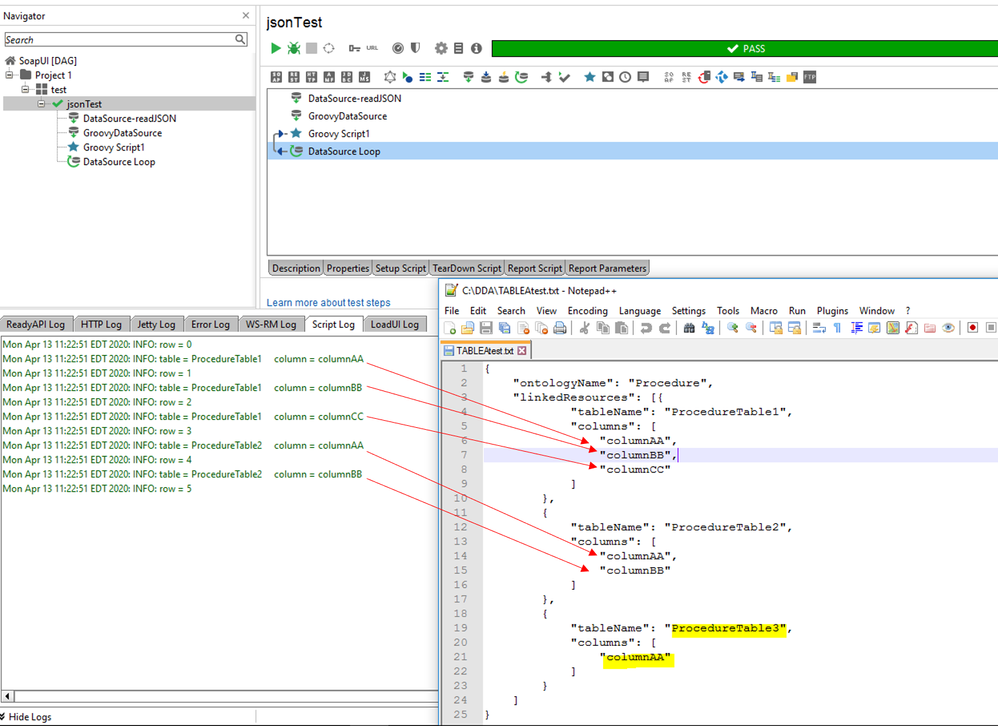The height and width of the screenshot is (726, 998).
Task: Click the Notepad++ Find binoculars icon
Action: 691,328
